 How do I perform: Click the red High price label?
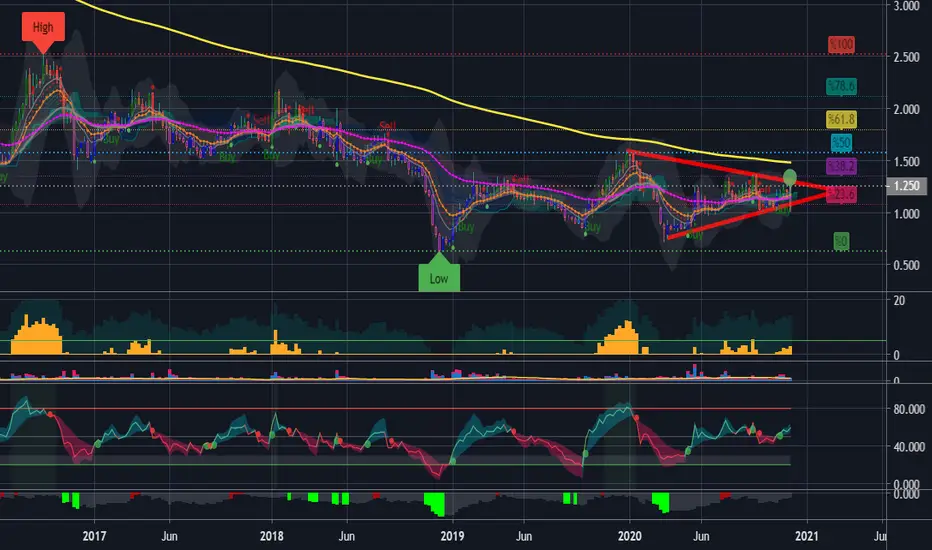click(x=43, y=28)
